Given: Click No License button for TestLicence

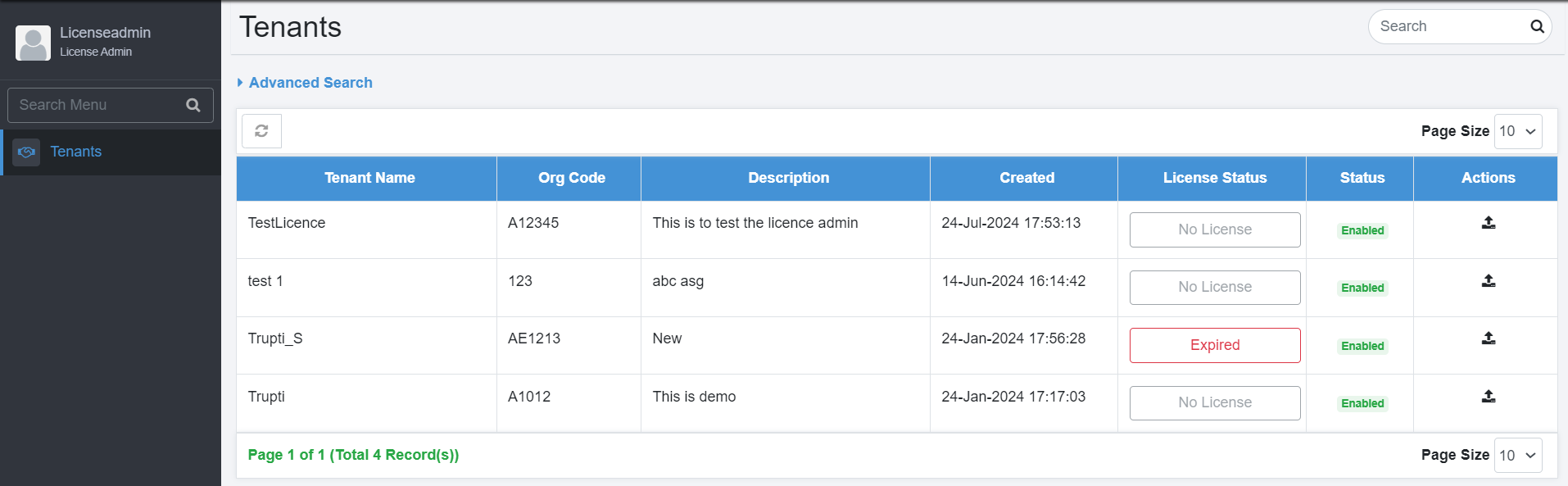Looking at the screenshot, I should point(1214,229).
